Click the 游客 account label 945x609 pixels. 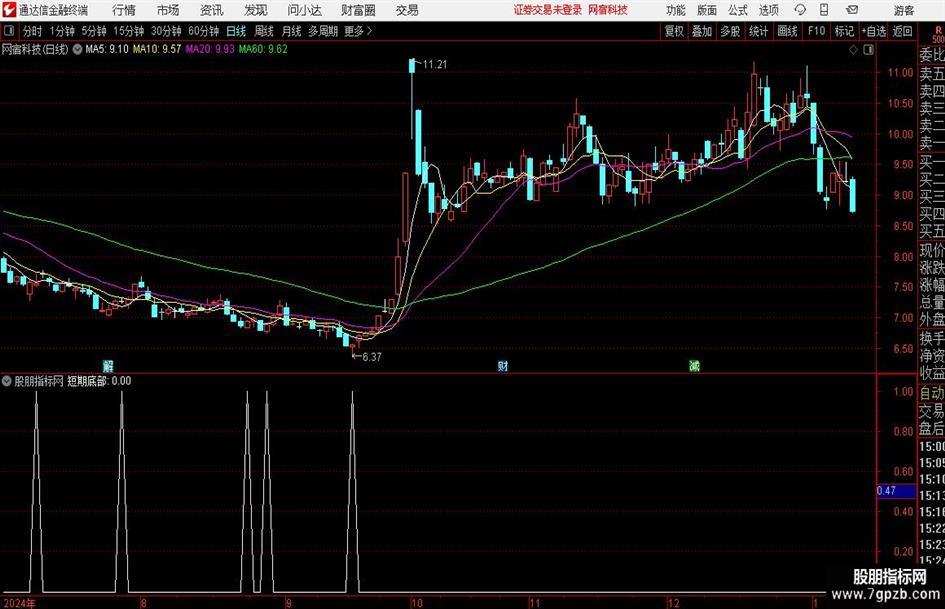click(903, 10)
